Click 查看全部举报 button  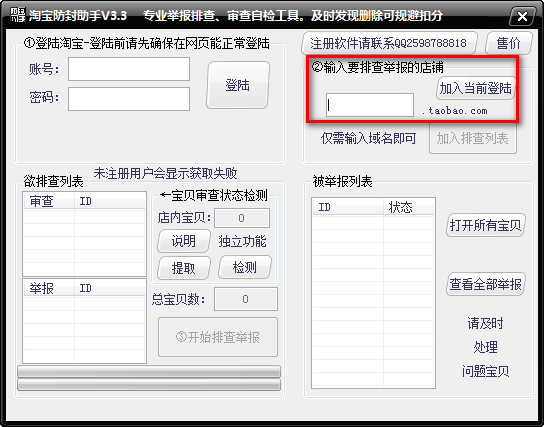(x=486, y=284)
